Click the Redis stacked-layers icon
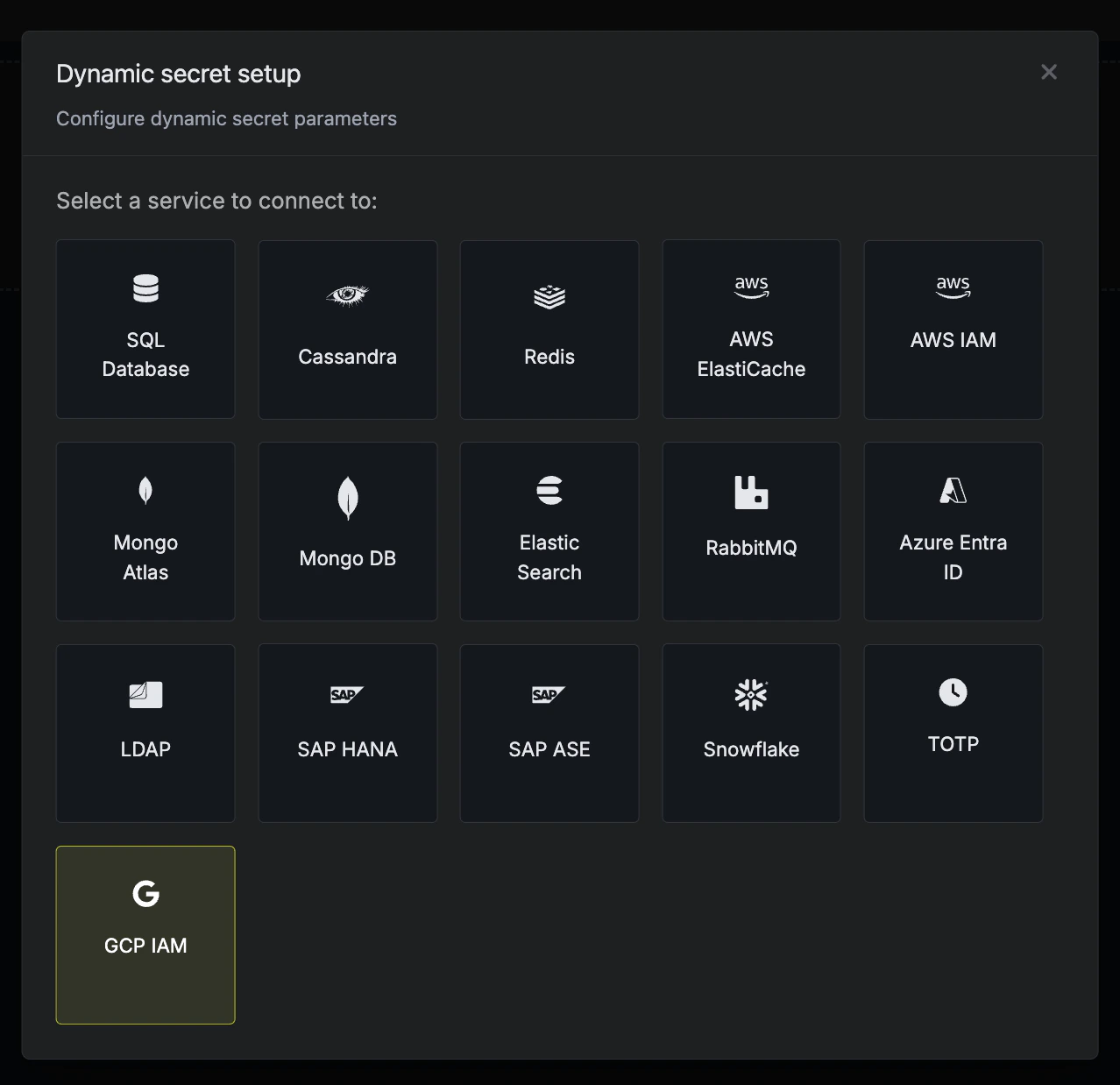Screen dimensions: 1120x1085 tap(549, 297)
